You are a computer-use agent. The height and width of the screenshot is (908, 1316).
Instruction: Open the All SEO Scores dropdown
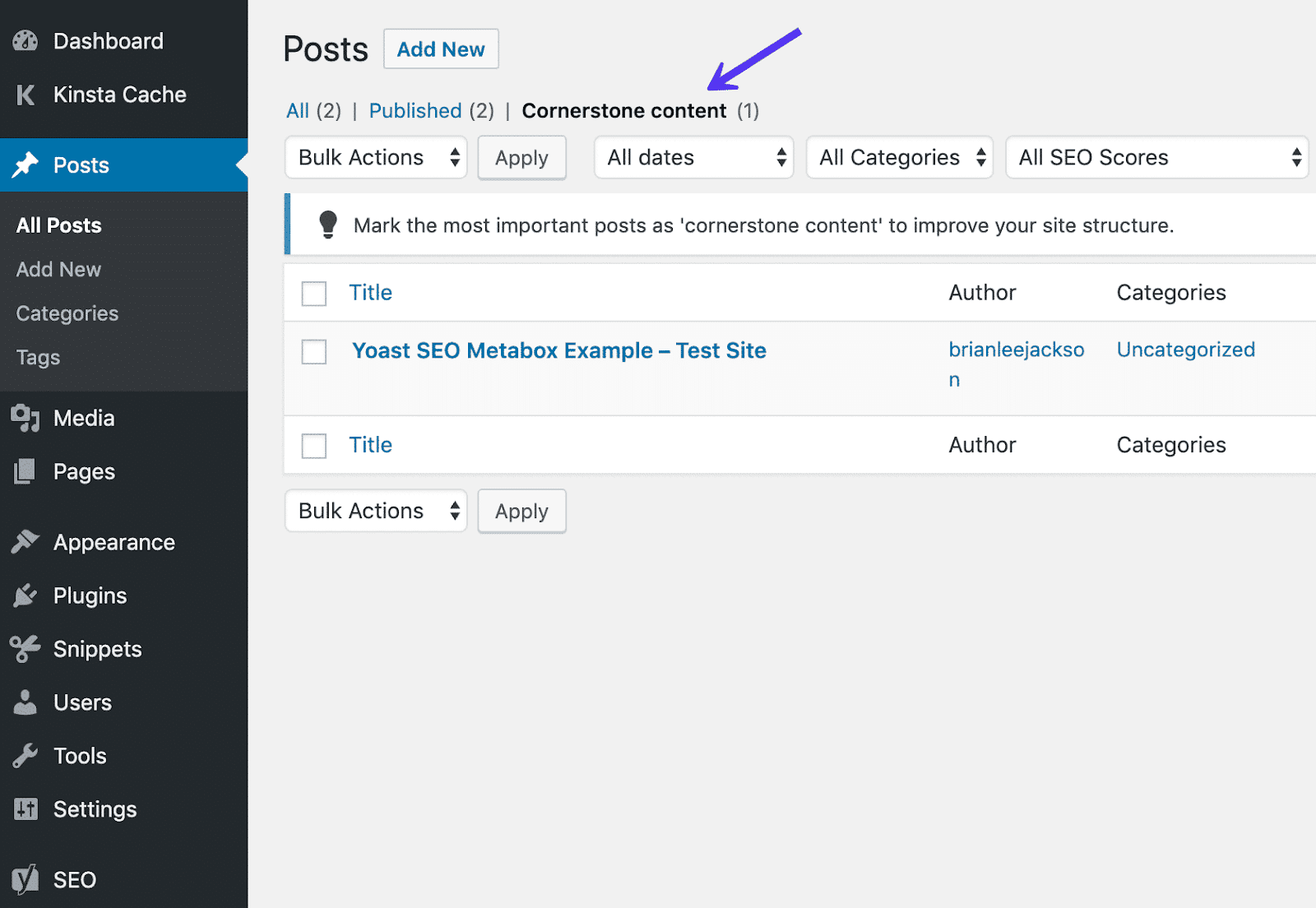[1156, 157]
